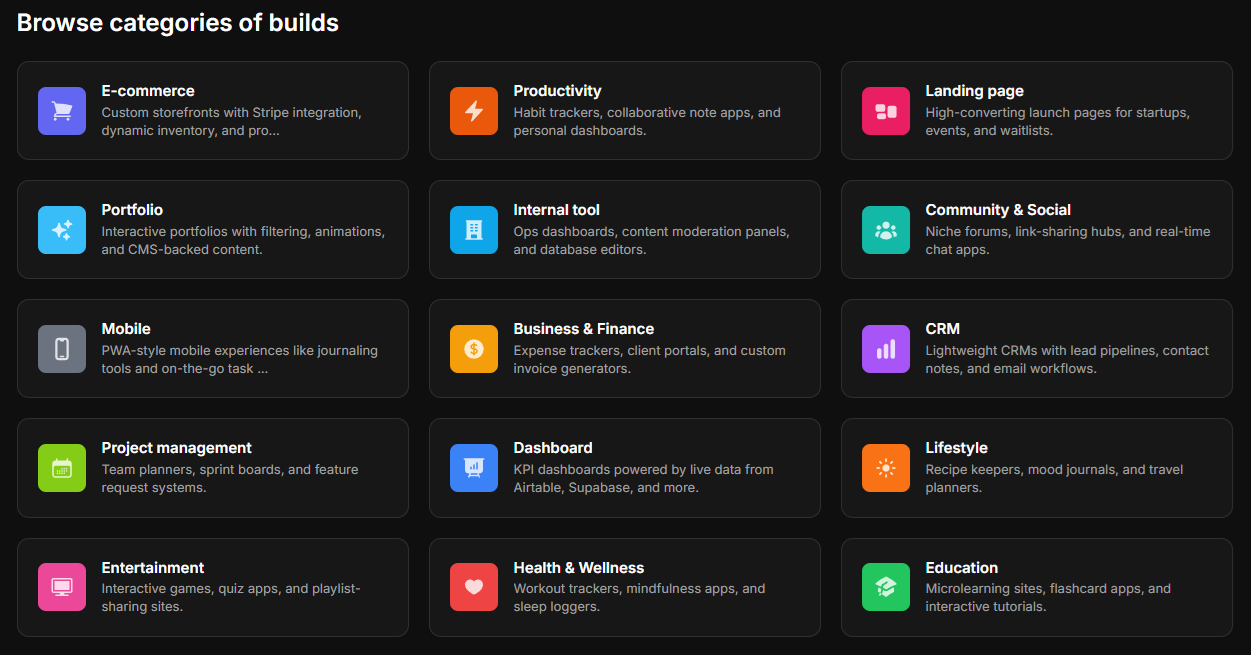Select the CRM card description text
This screenshot has height=655, width=1251.
[1067, 359]
